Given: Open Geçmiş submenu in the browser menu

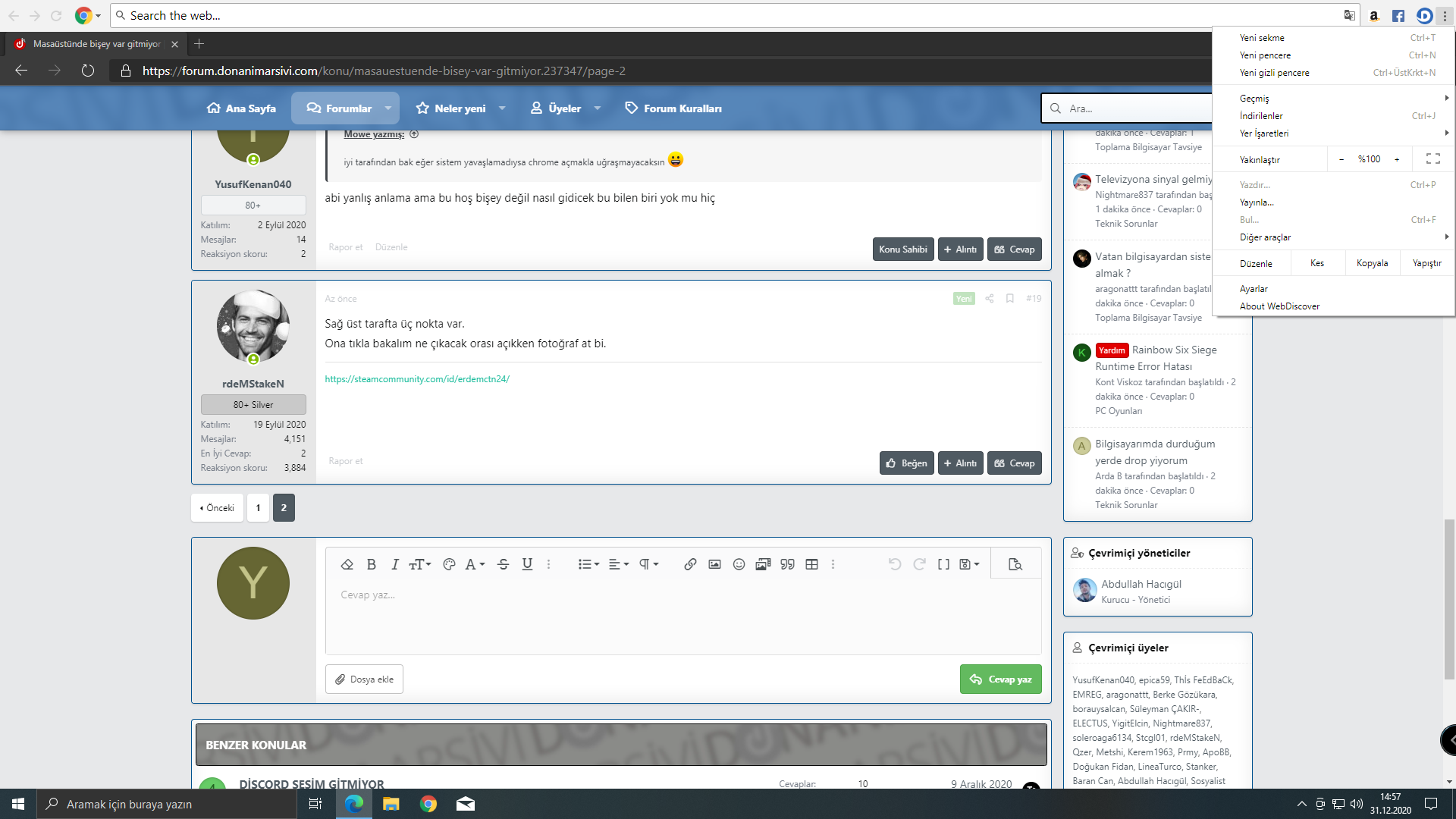Looking at the screenshot, I should tap(1254, 99).
